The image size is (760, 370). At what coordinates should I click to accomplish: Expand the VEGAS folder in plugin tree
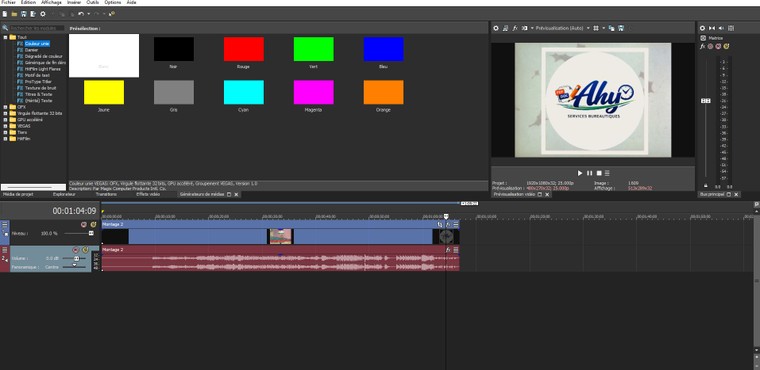point(5,126)
